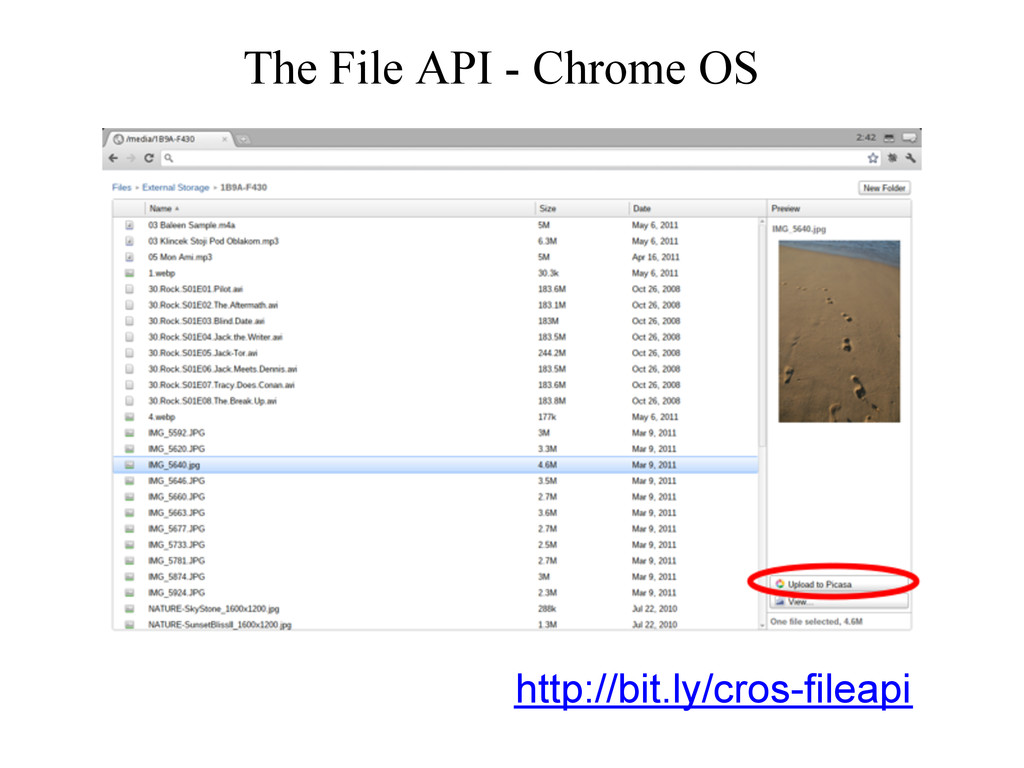Click the image icon beside 4.webp
Screen dimensions: 1024x768
[x=129, y=417]
